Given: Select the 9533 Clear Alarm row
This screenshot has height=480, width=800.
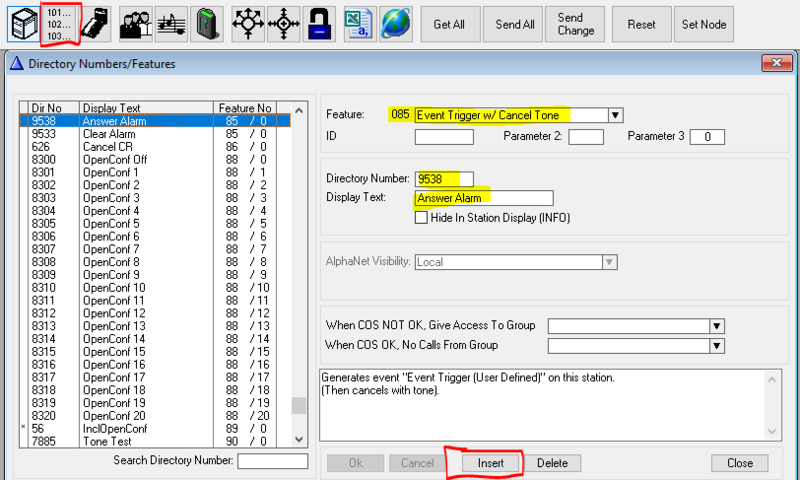Looking at the screenshot, I should click(156, 134).
